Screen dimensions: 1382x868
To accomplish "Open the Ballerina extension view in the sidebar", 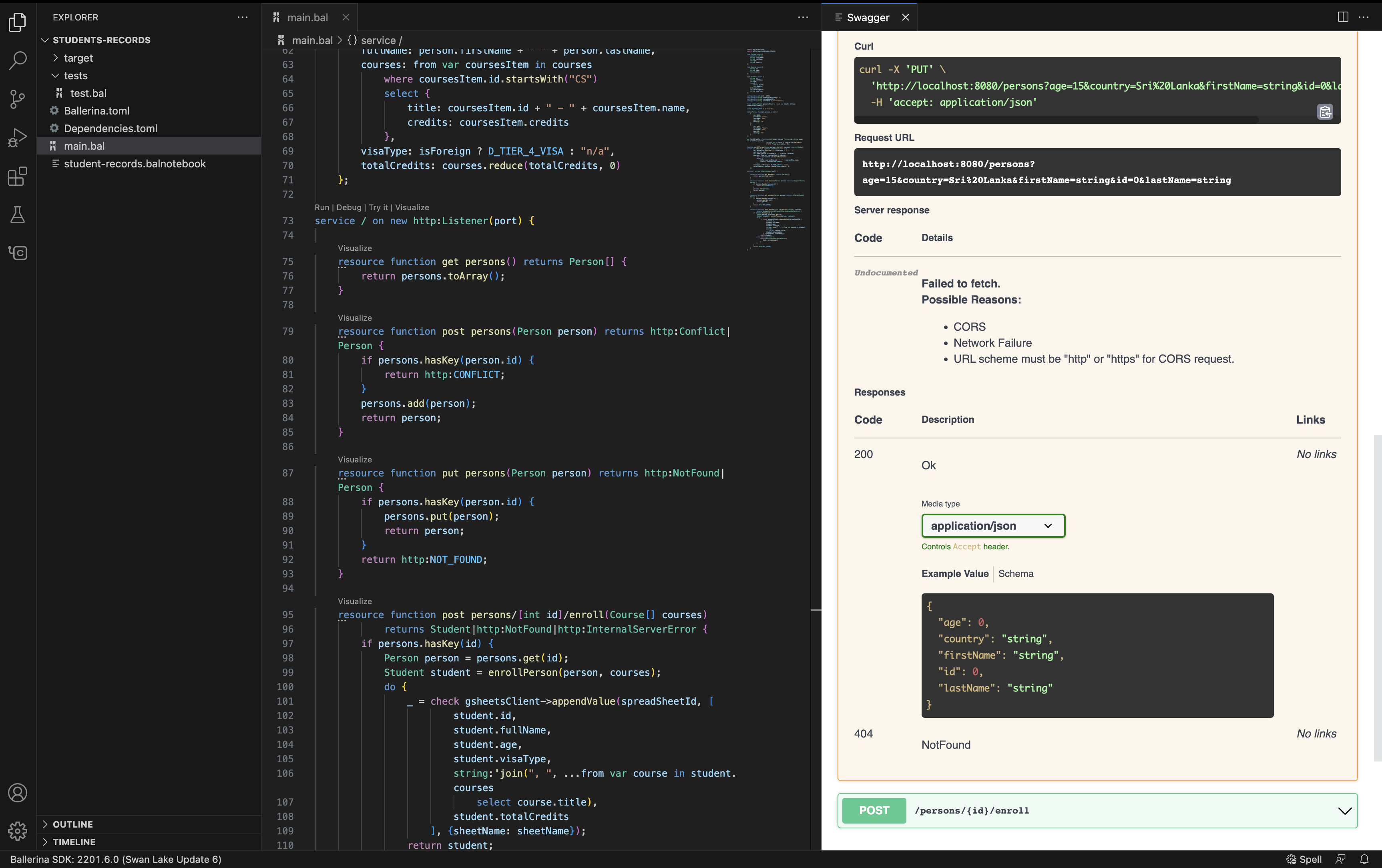I will coord(17,253).
